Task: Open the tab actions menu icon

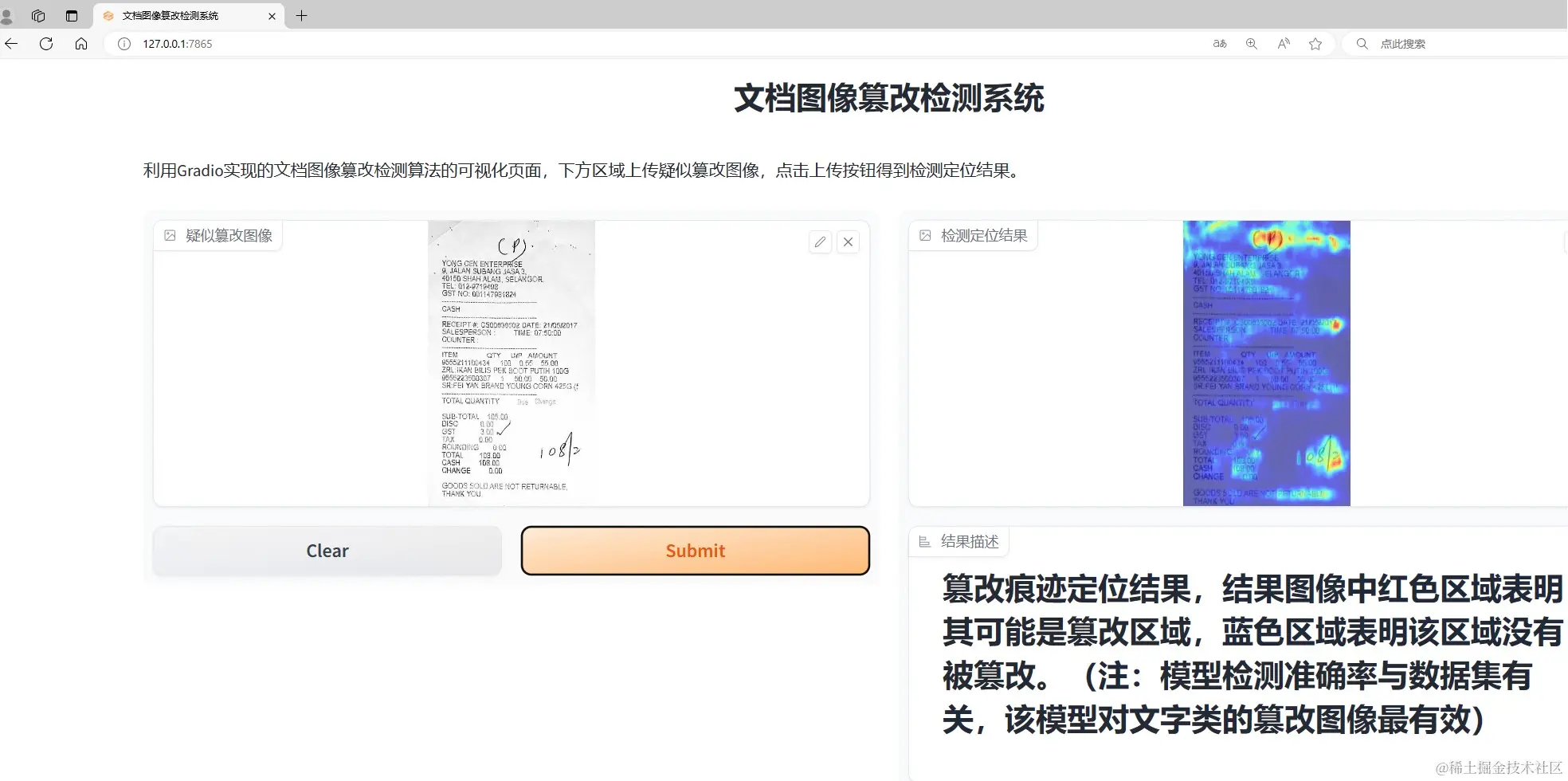Action: 72,16
